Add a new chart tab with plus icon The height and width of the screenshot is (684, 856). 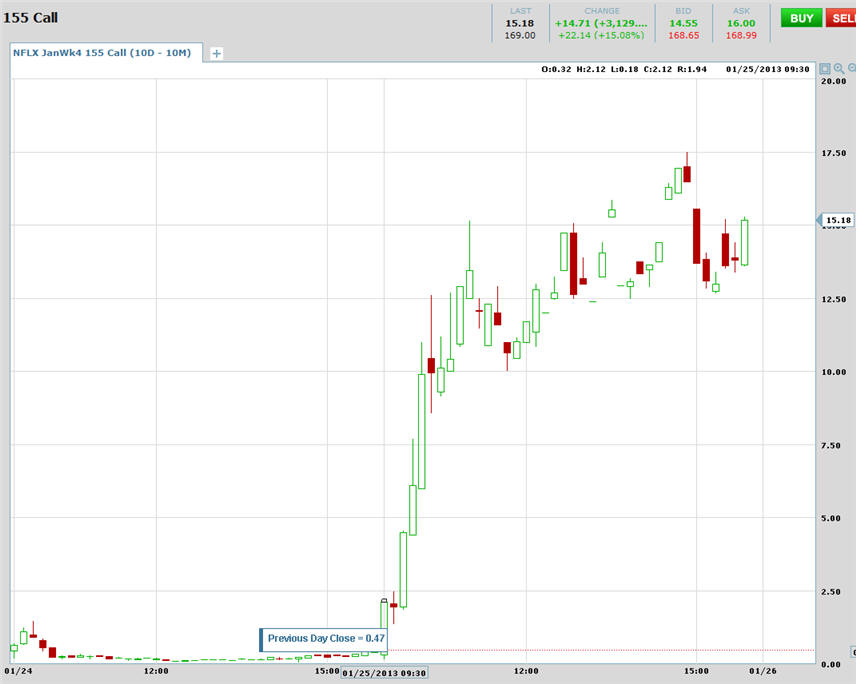point(217,53)
